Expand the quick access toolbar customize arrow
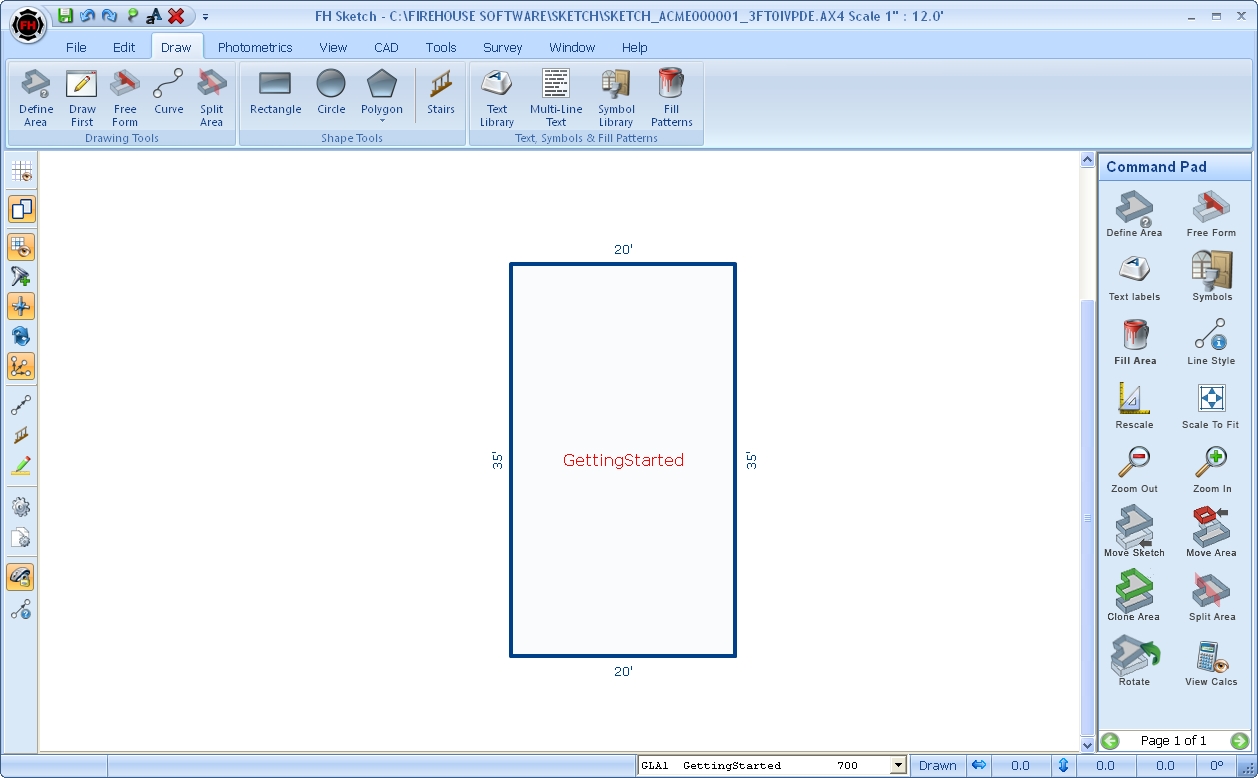The image size is (1258, 778). click(205, 17)
